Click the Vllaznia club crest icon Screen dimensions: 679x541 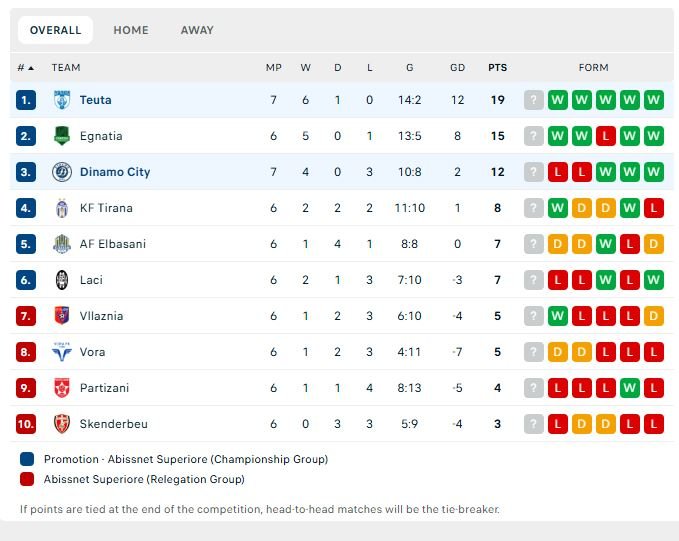pyautogui.click(x=61, y=316)
